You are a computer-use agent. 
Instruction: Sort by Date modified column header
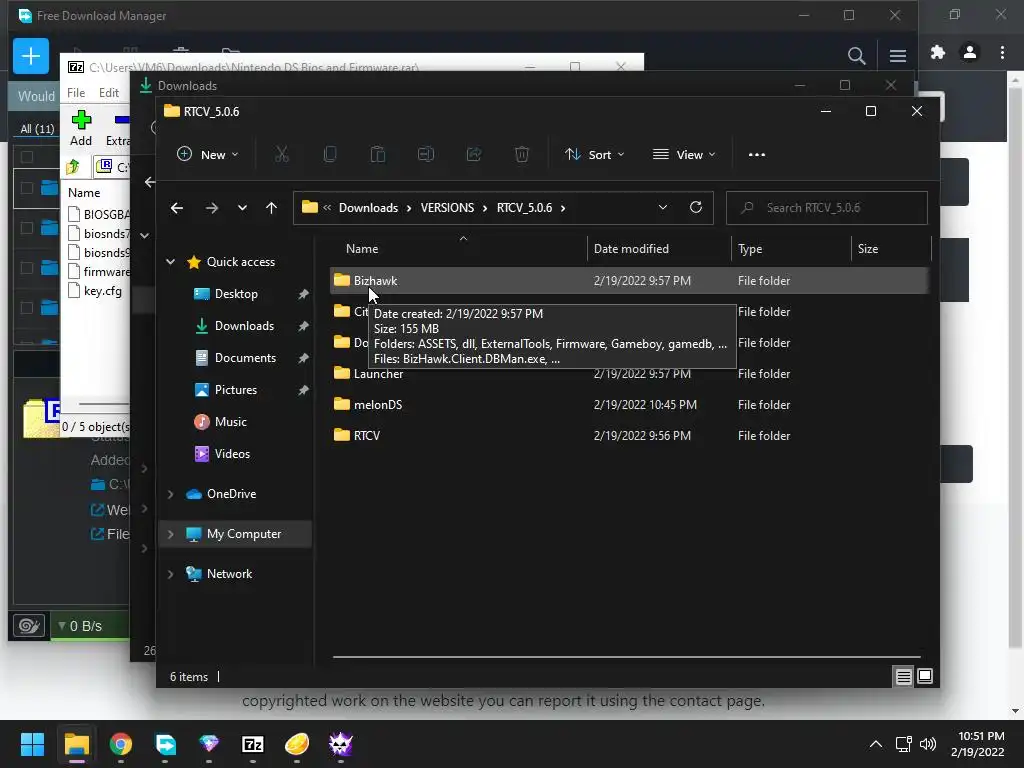(659, 249)
